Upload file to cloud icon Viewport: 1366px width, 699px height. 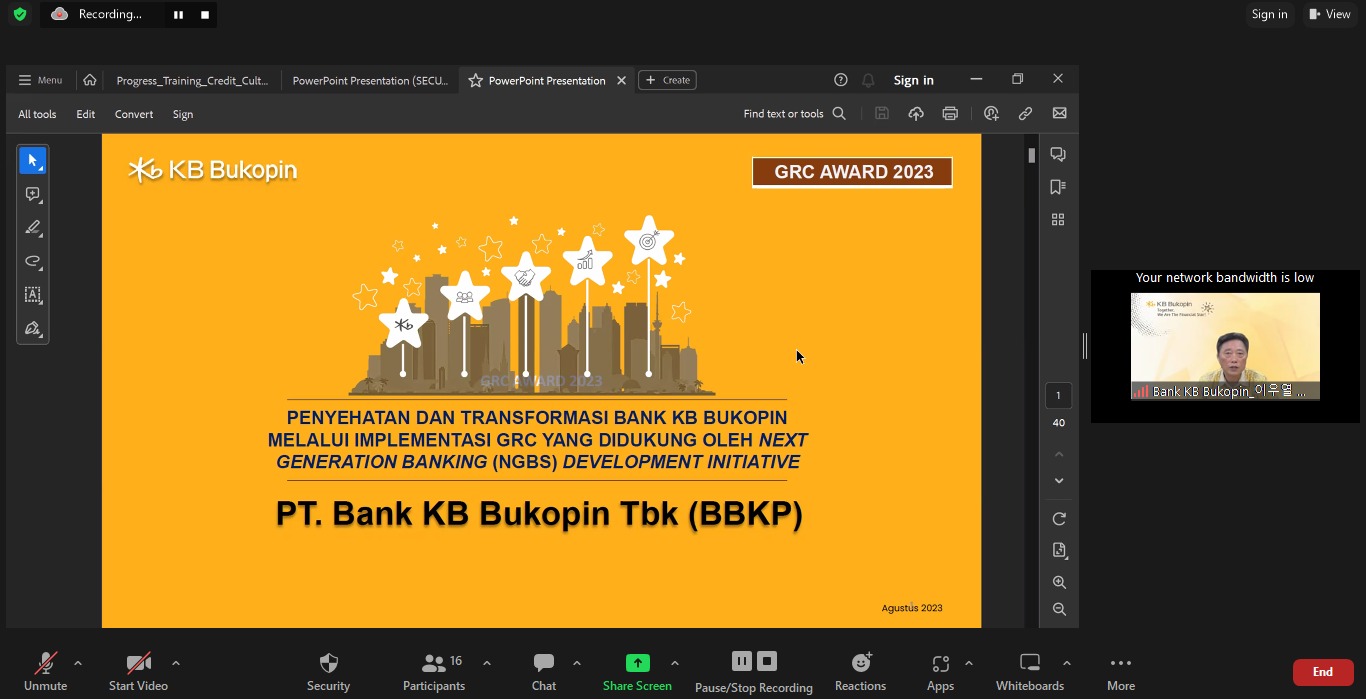click(916, 114)
